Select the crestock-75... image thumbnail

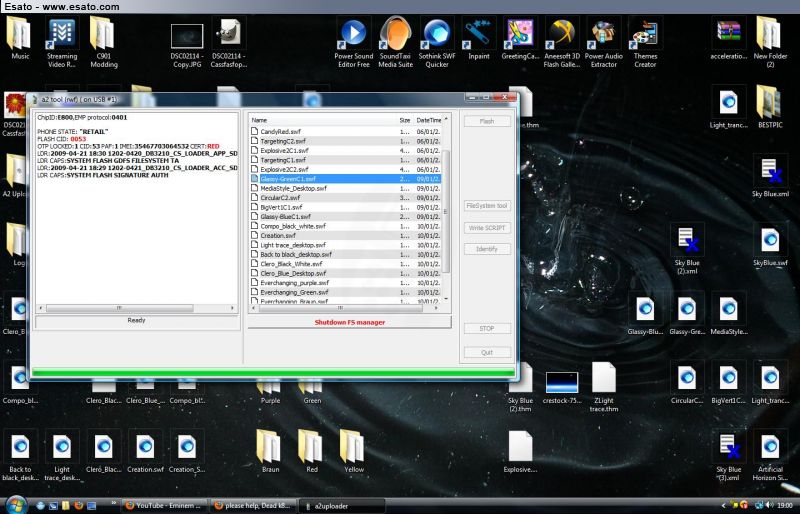pos(562,386)
